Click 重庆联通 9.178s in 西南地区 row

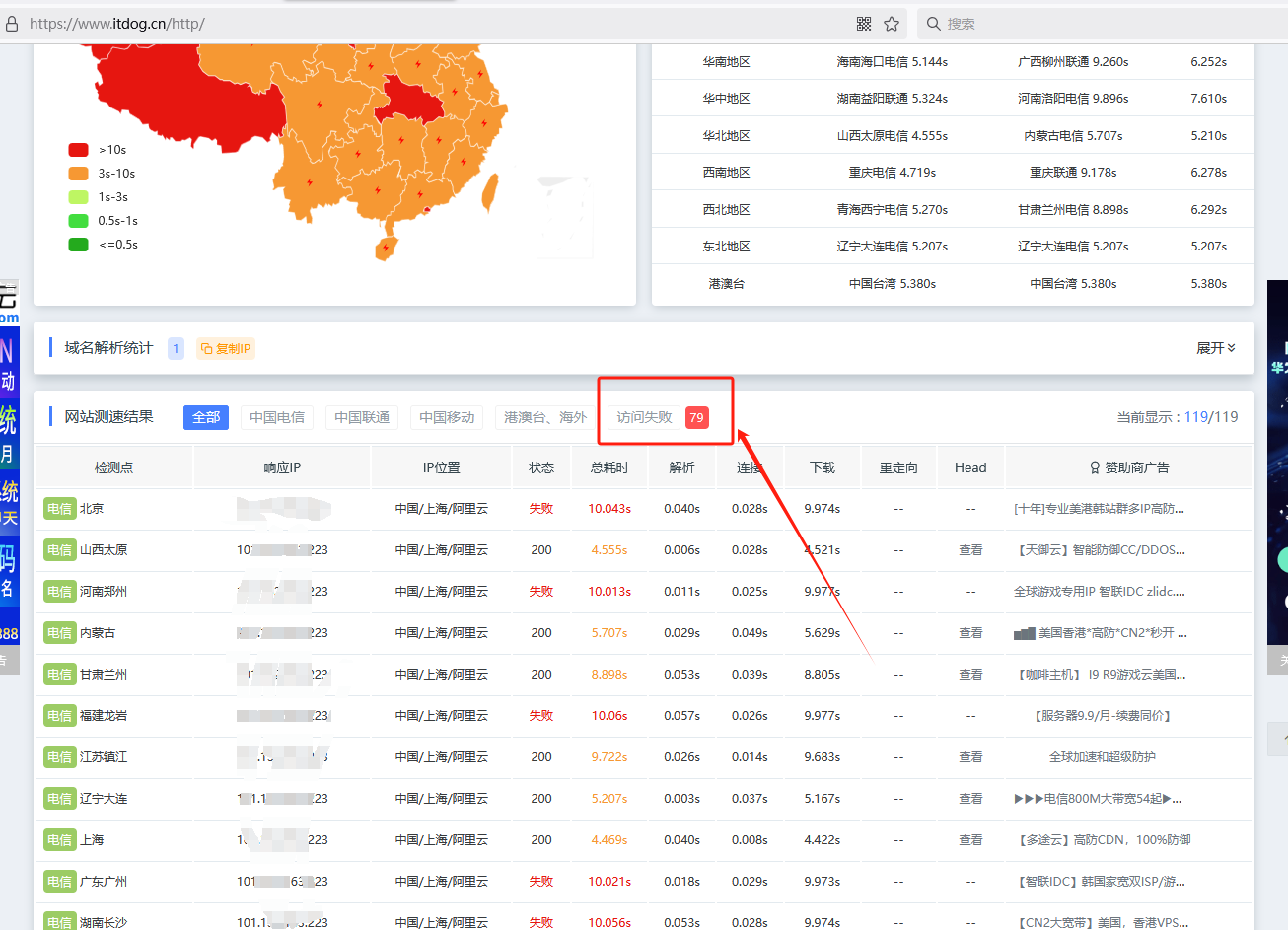point(1073,173)
